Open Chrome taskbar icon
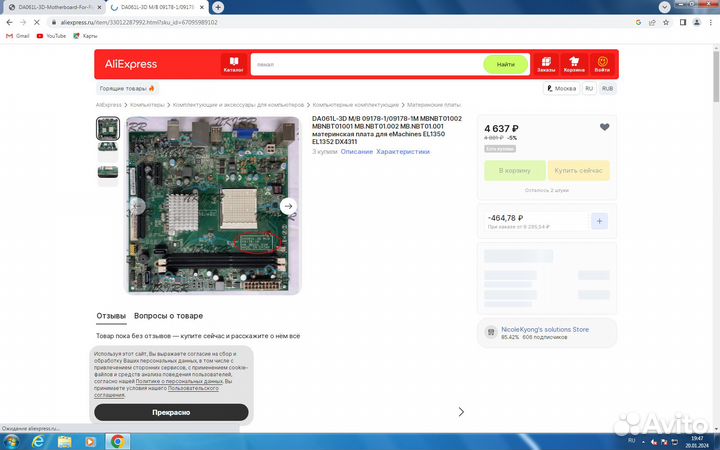The height and width of the screenshot is (450, 720). [x=118, y=442]
